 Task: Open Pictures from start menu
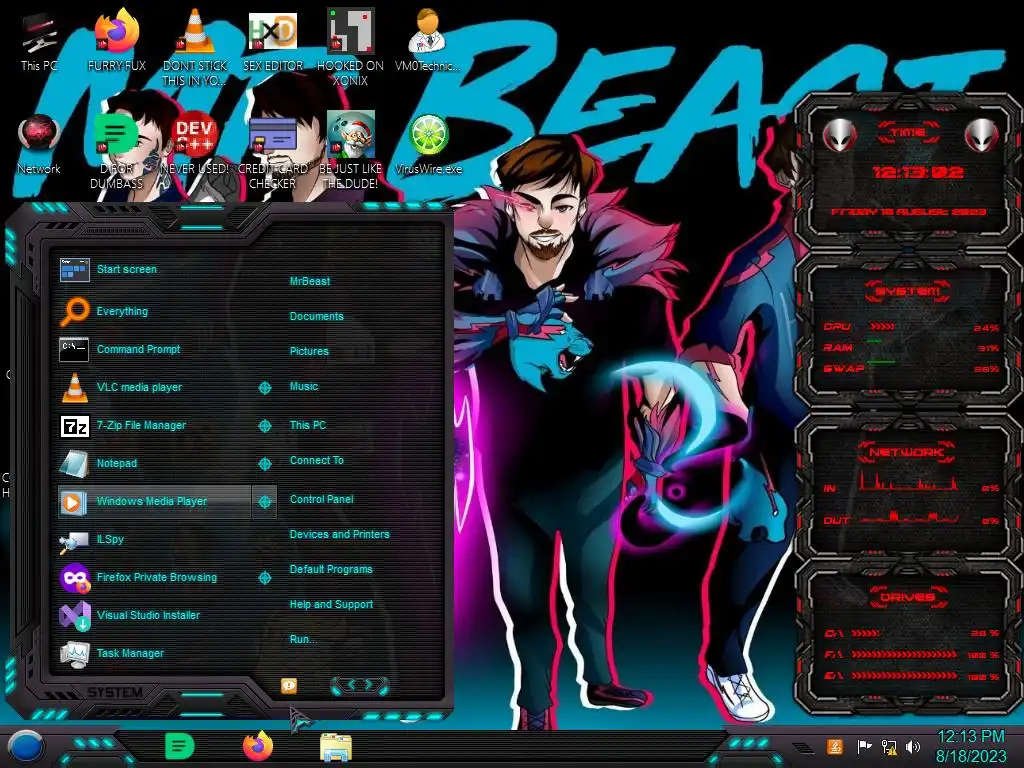click(x=310, y=351)
